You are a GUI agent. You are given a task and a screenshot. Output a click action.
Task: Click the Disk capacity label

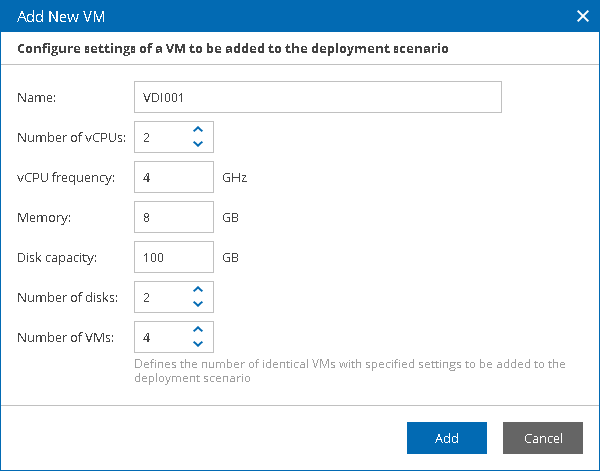57,257
